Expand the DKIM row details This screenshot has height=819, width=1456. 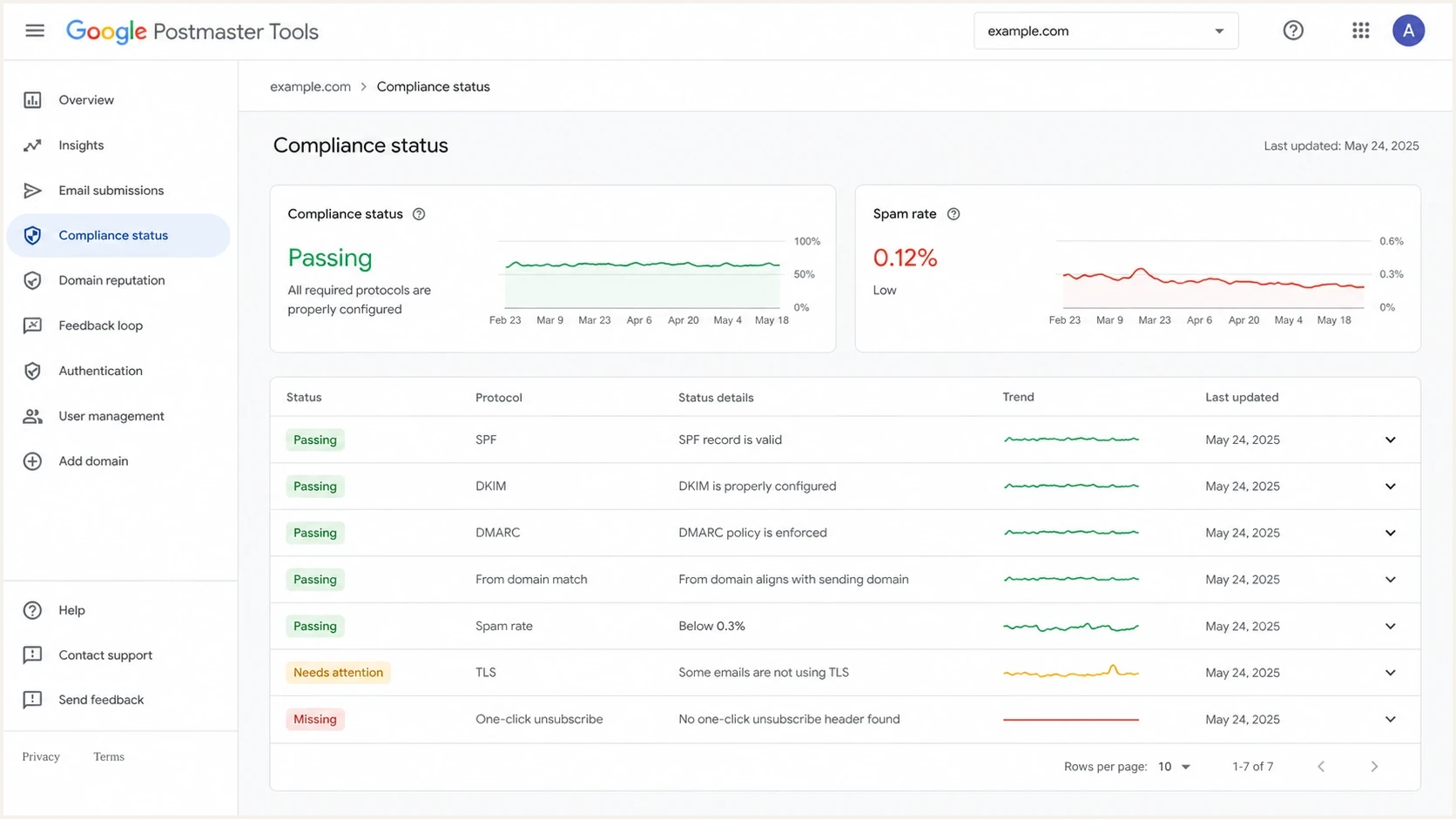(x=1391, y=487)
